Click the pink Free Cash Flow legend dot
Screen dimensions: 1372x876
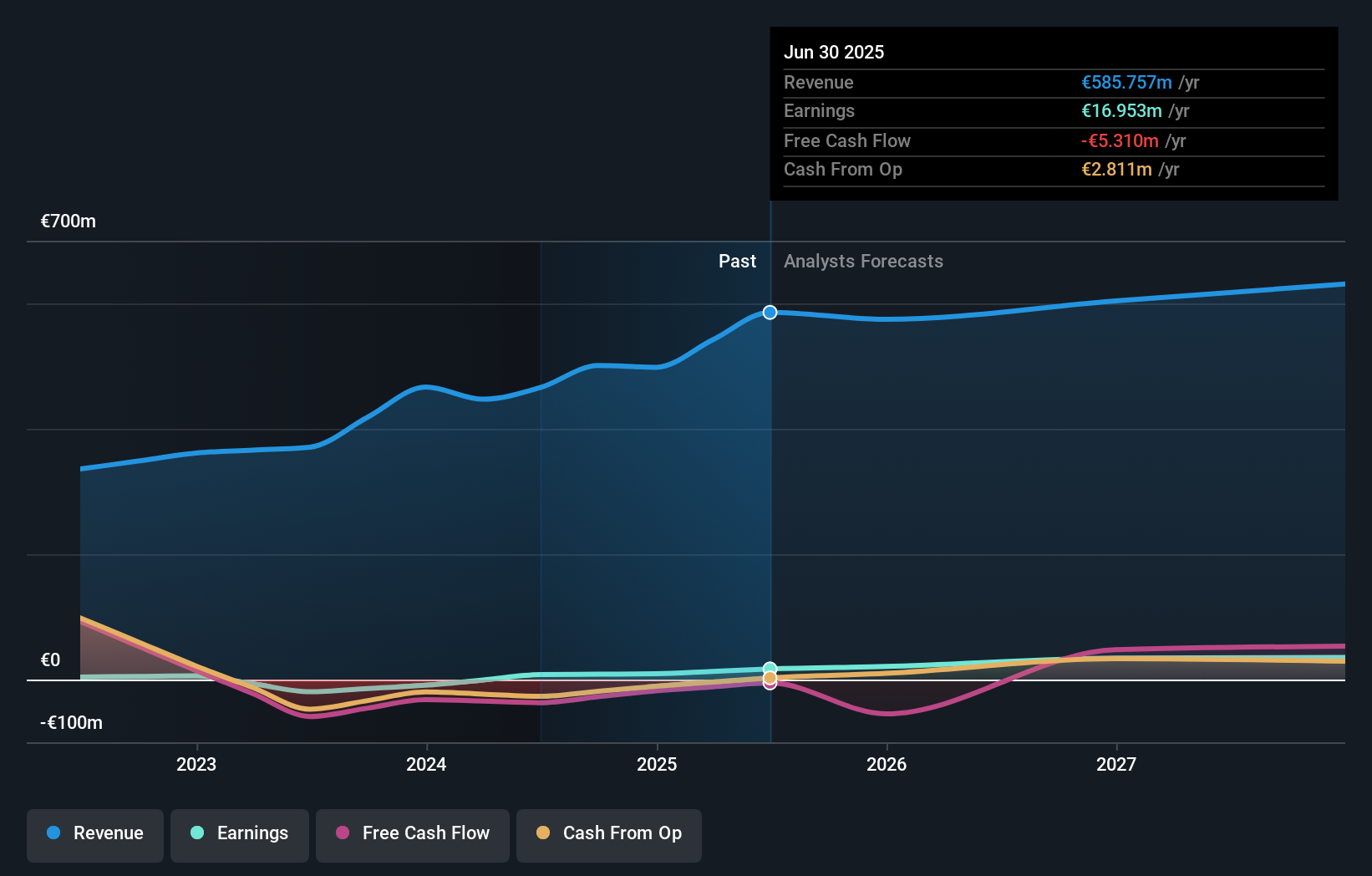point(343,833)
